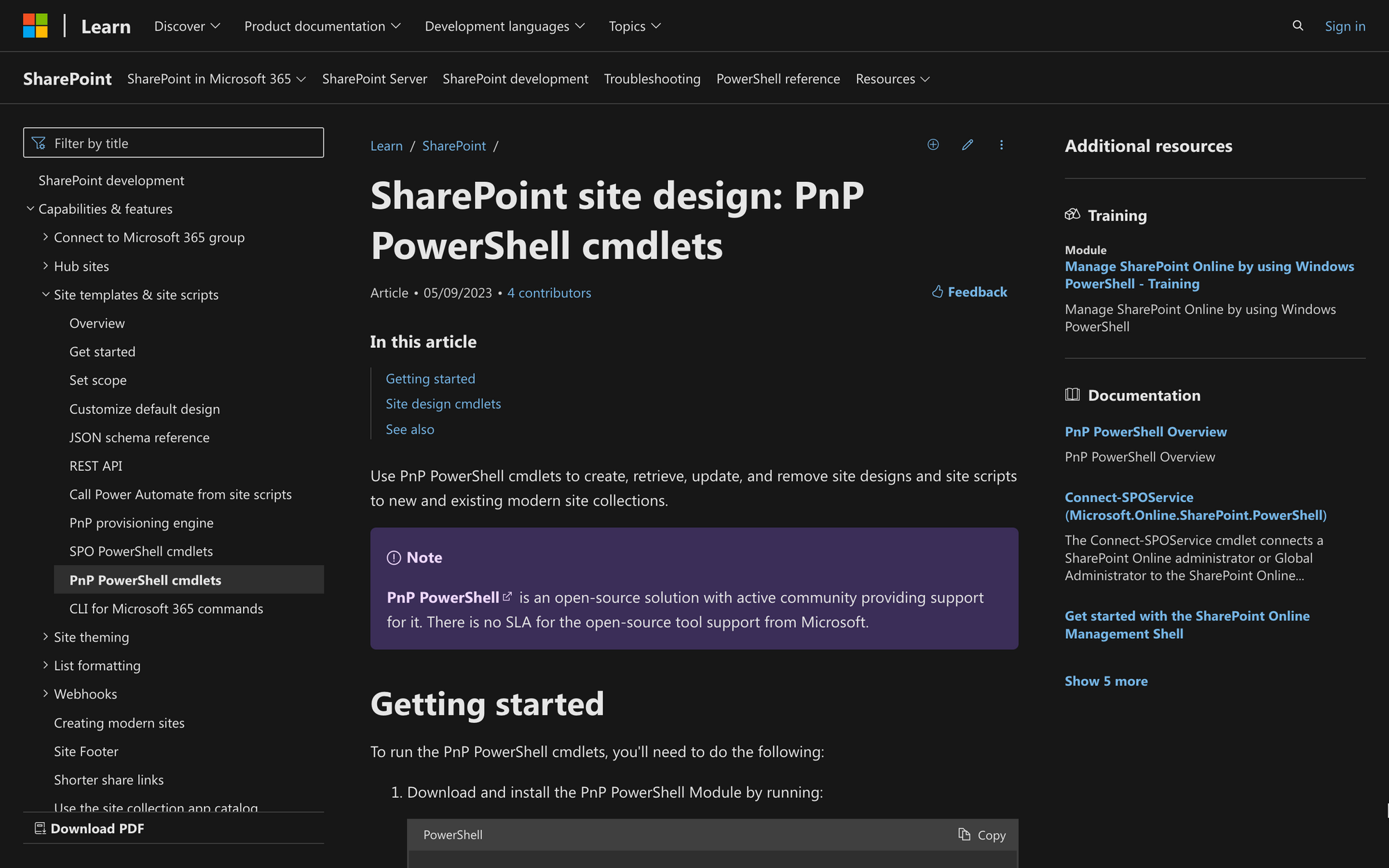Open the Discover dropdown

coord(187,26)
